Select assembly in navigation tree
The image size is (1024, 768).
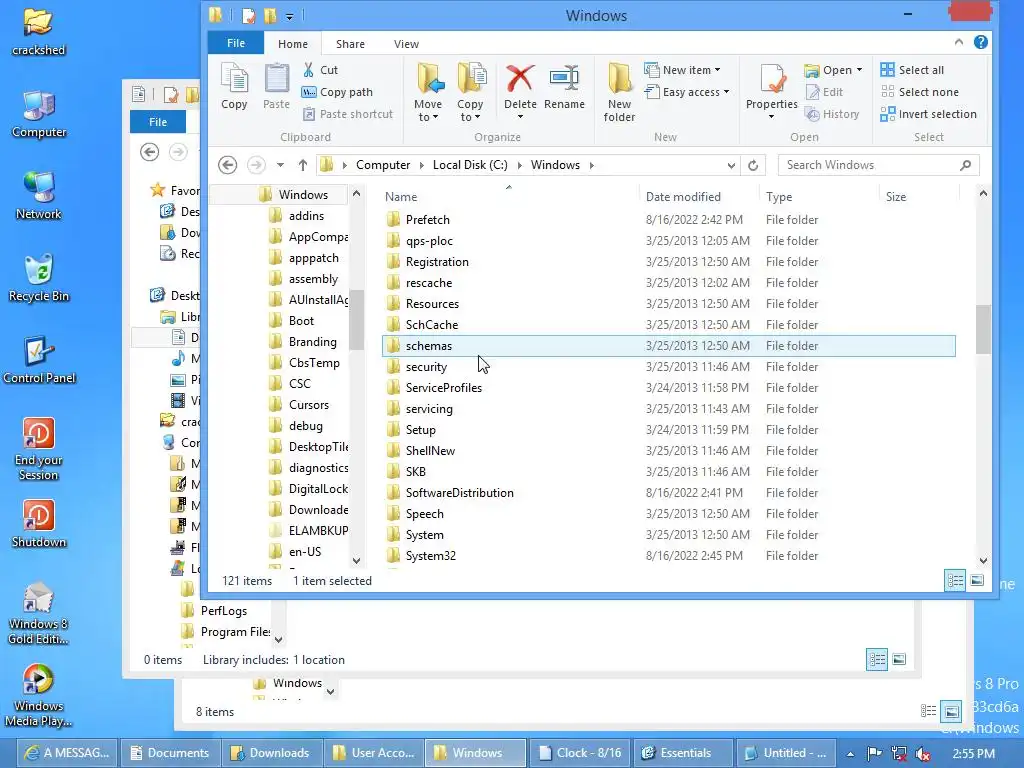pyautogui.click(x=313, y=279)
